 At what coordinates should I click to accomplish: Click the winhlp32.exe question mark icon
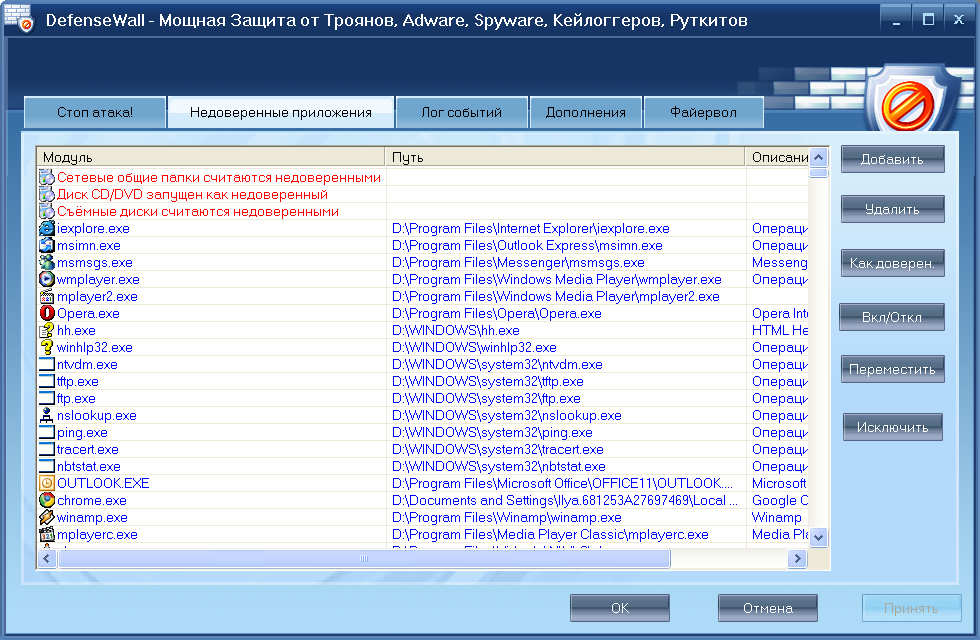tap(47, 348)
